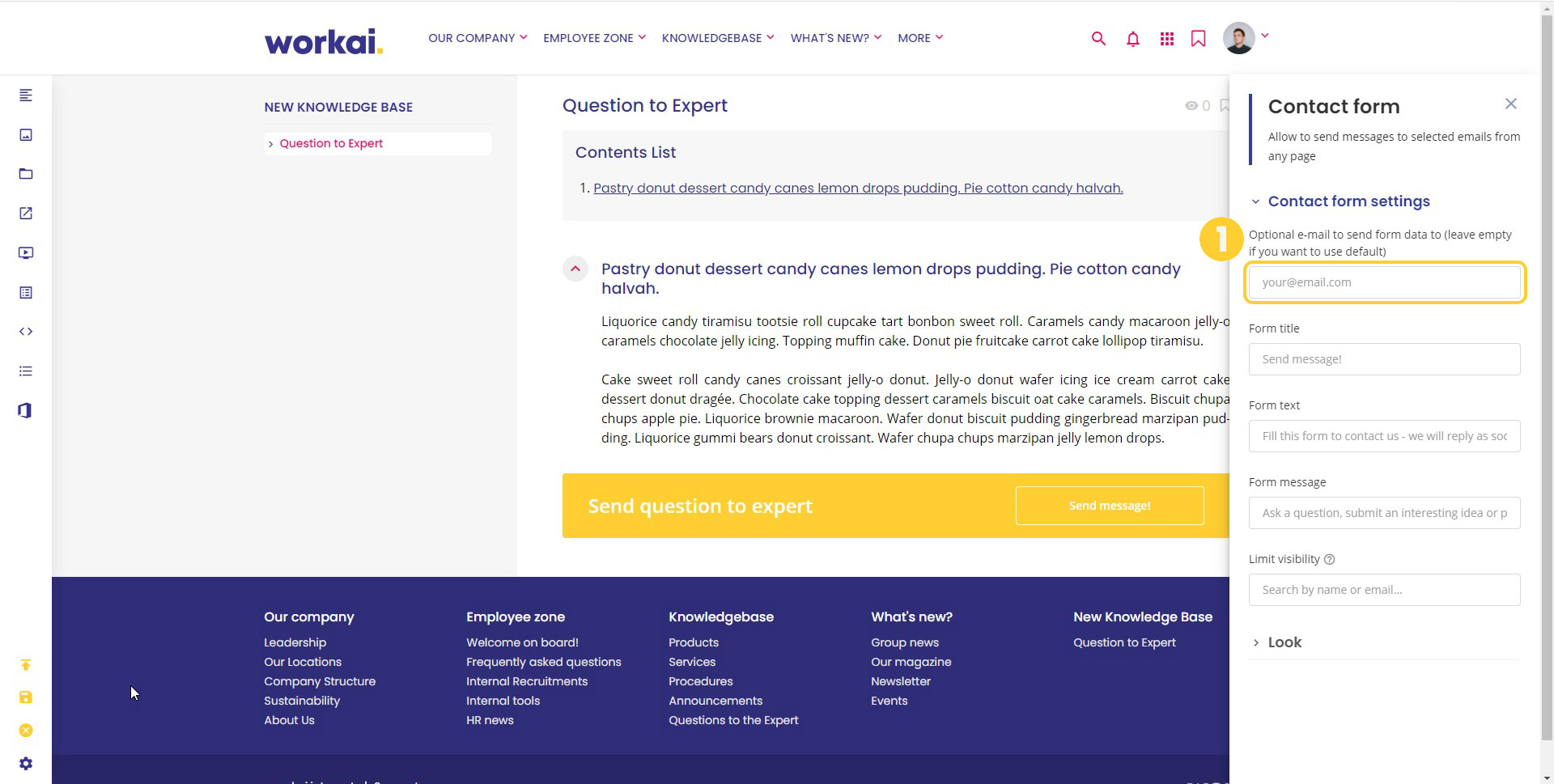The width and height of the screenshot is (1554, 784).
Task: Open Announcements footer link
Action: tap(715, 701)
